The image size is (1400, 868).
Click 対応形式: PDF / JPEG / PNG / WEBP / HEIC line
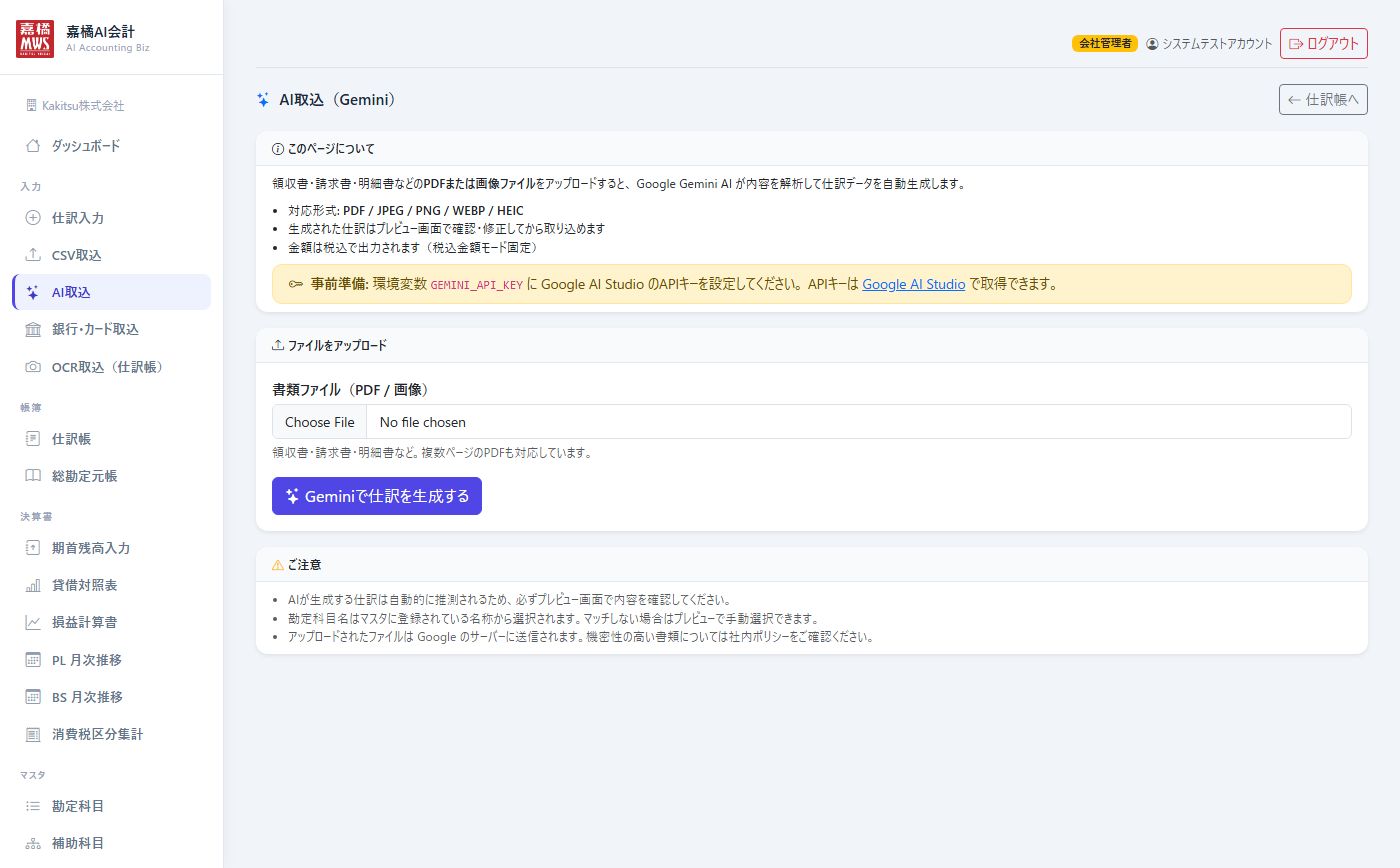405,211
